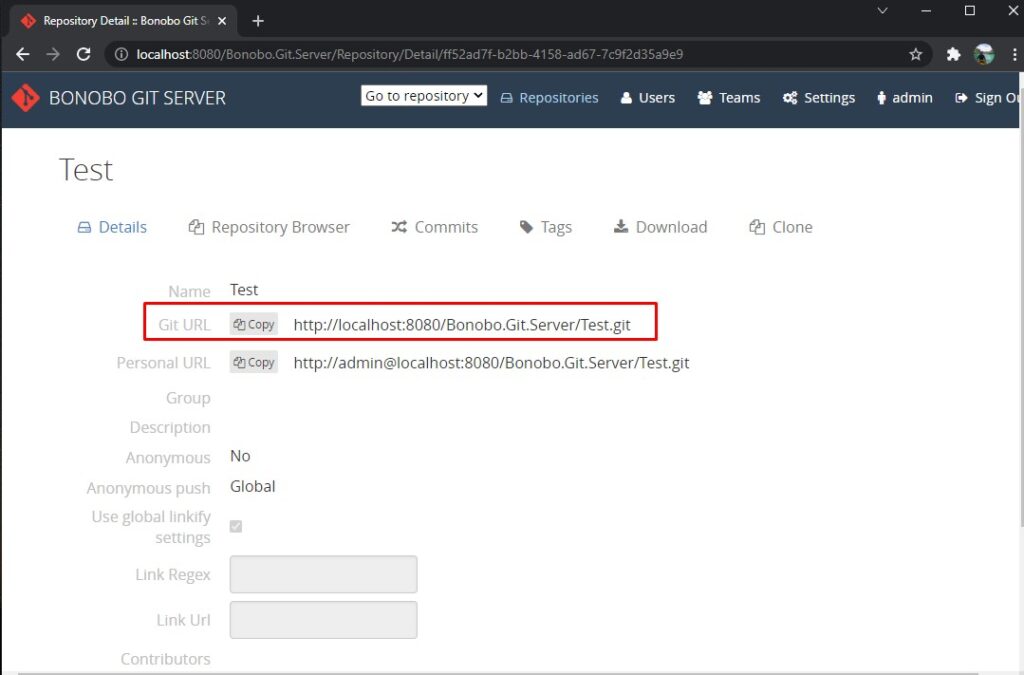This screenshot has width=1024, height=675.
Task: Click the Link Regex input field
Action: pyautogui.click(x=323, y=574)
